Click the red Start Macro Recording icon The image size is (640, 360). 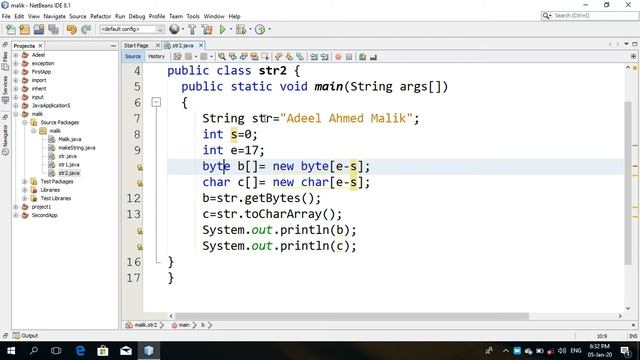(338, 57)
